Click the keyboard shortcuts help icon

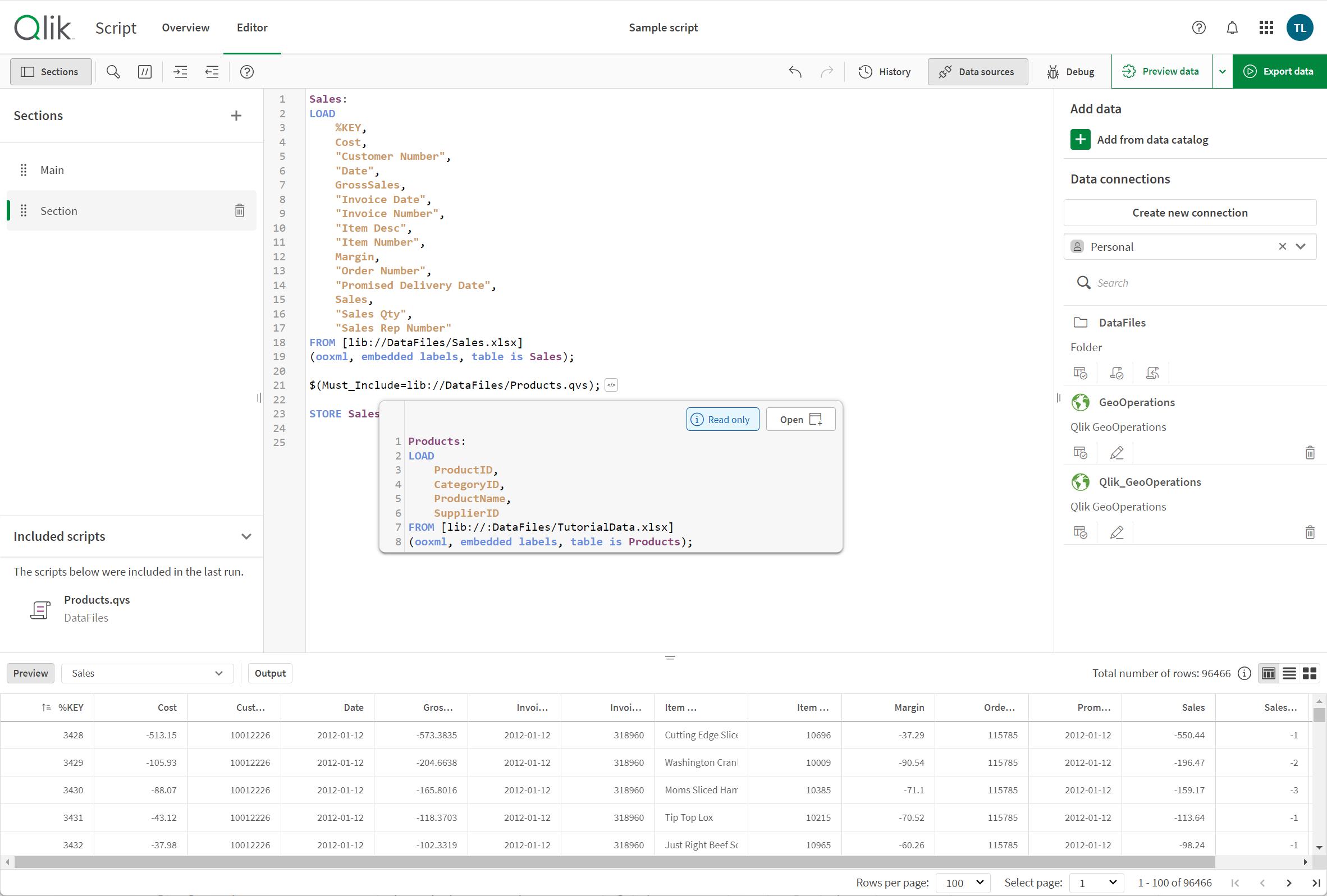coord(247,71)
